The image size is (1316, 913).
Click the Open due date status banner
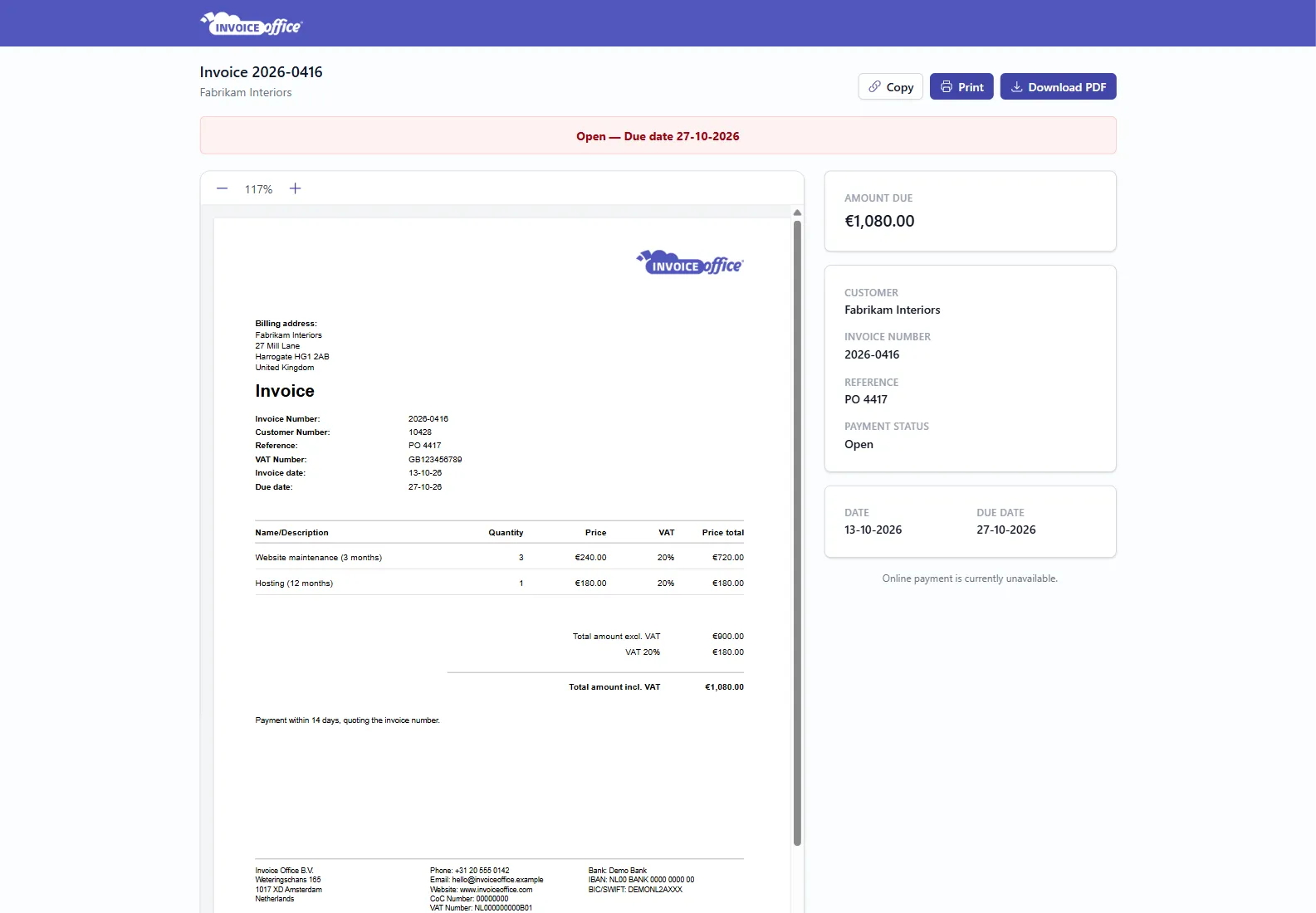658,135
